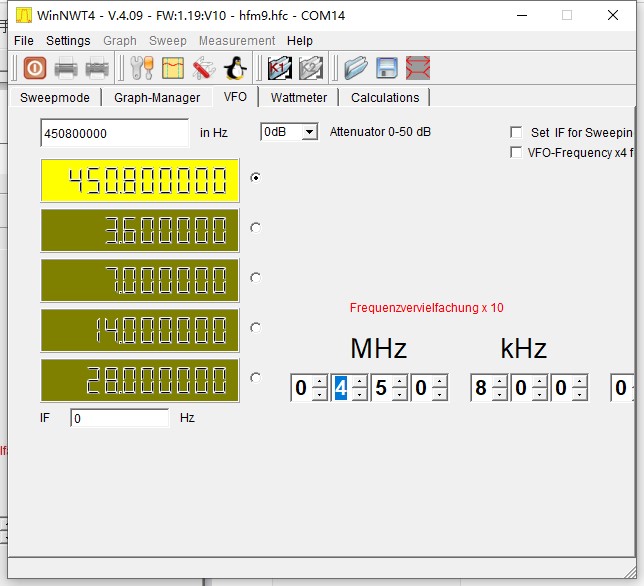644x586 pixels.
Task: Click the Swiss army knife toolbar icon
Action: [x=204, y=68]
